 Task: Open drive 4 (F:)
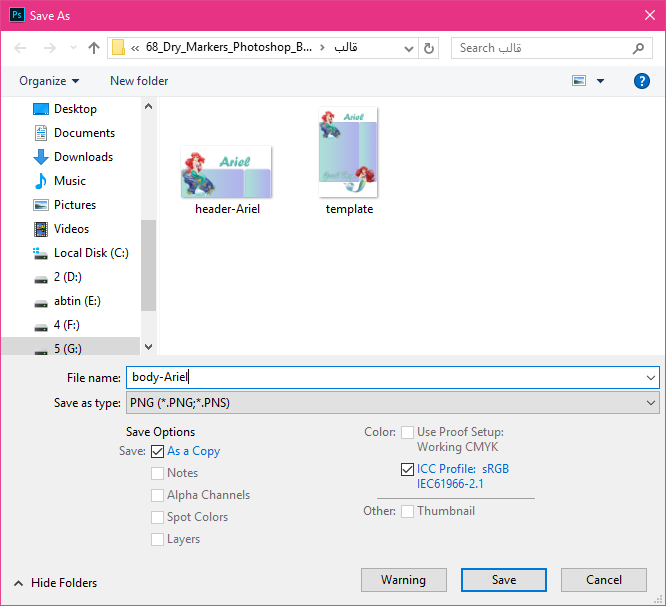[67, 325]
